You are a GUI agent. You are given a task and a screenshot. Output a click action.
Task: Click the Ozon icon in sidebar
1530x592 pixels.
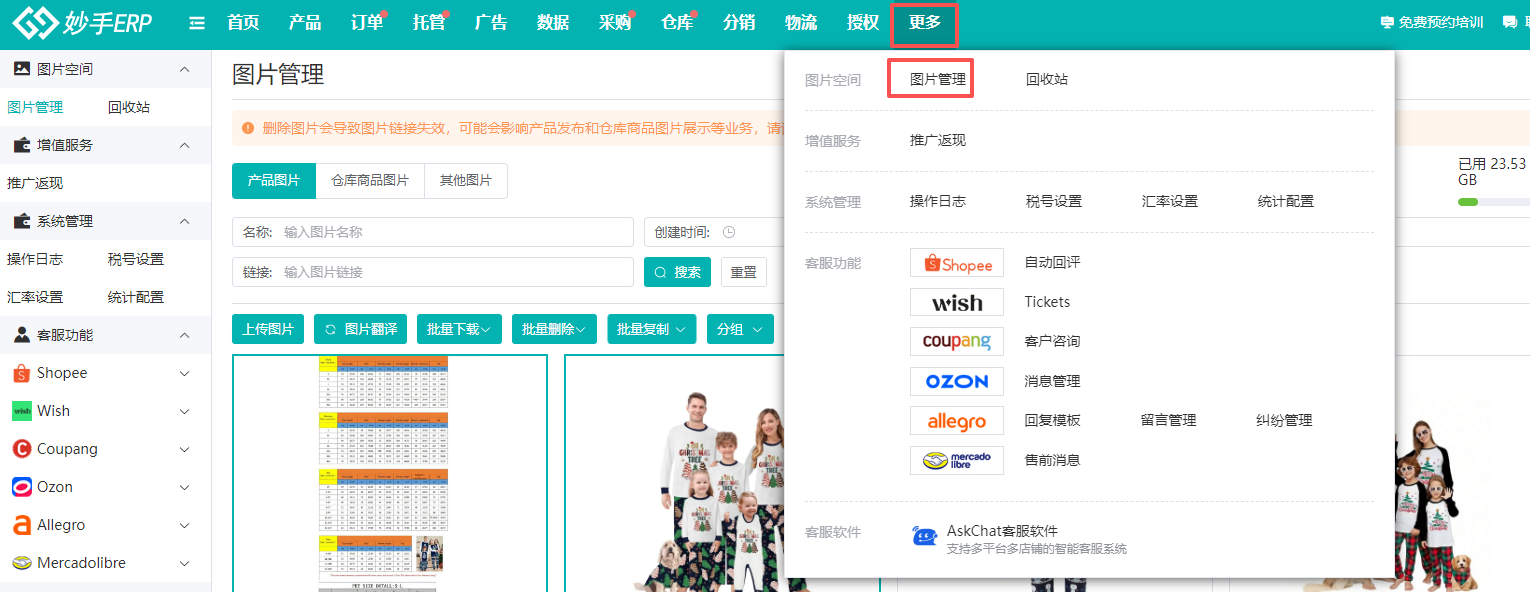coord(21,487)
